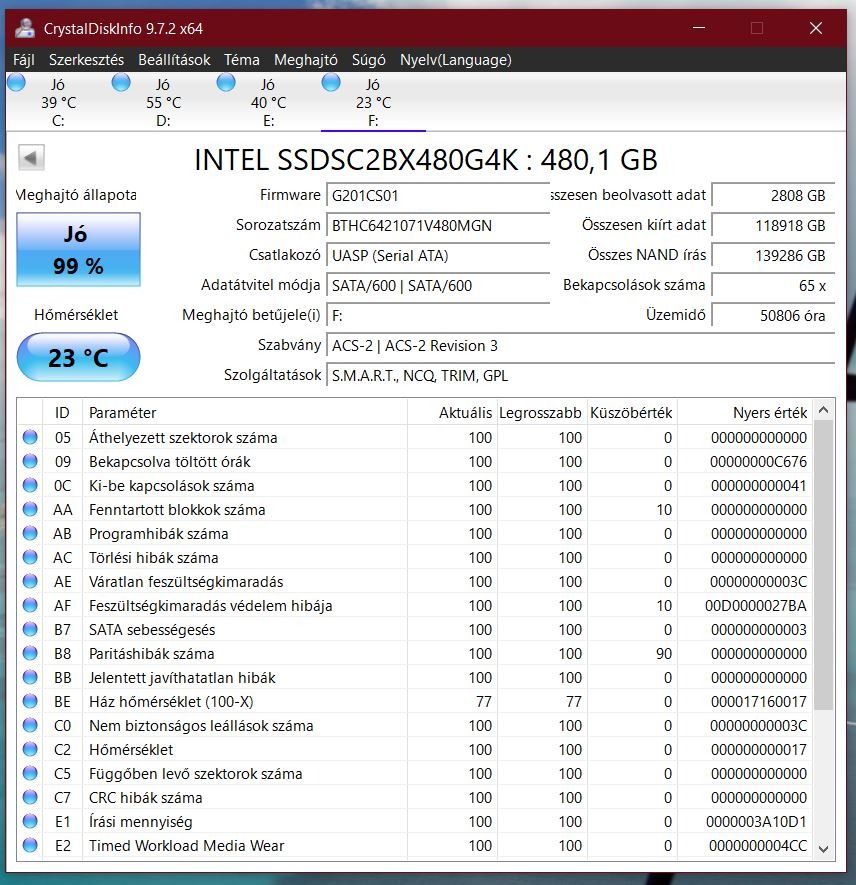Viewport: 856px width, 885px height.
Task: Select drive C: tab at 39 °C
Action: (58, 102)
